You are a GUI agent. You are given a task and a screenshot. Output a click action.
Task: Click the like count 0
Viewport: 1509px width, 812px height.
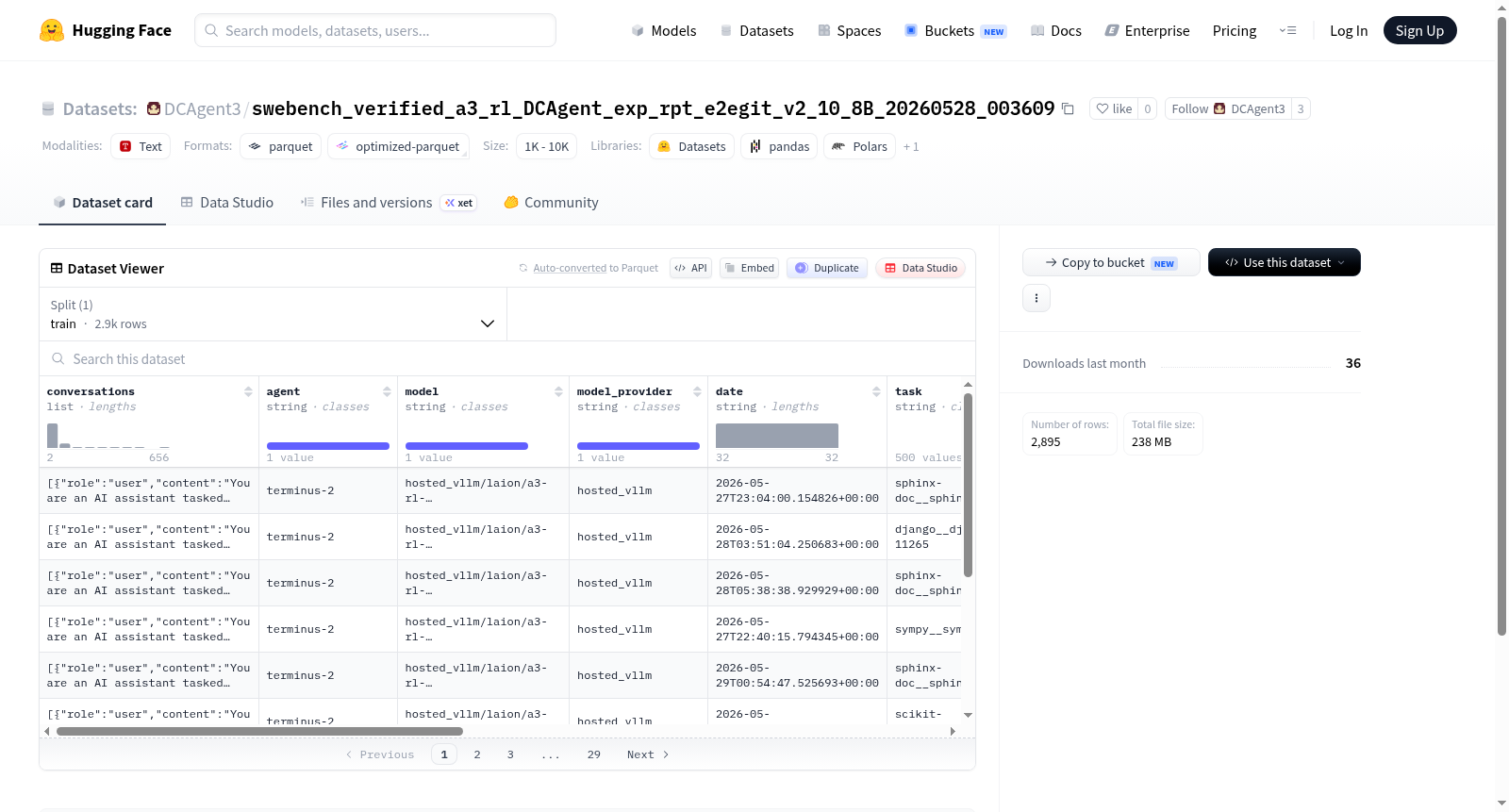[x=1148, y=108]
